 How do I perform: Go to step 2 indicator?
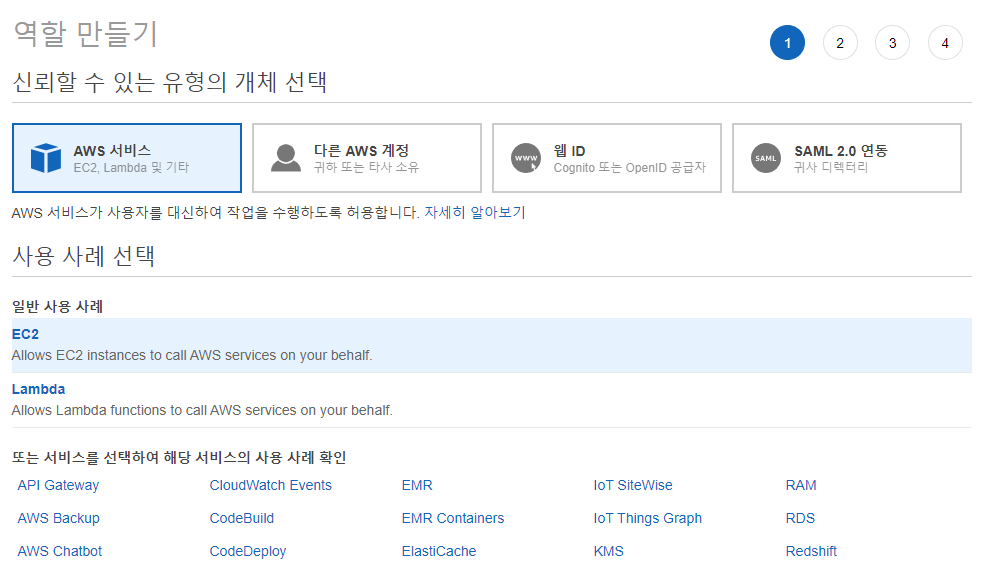click(x=840, y=43)
